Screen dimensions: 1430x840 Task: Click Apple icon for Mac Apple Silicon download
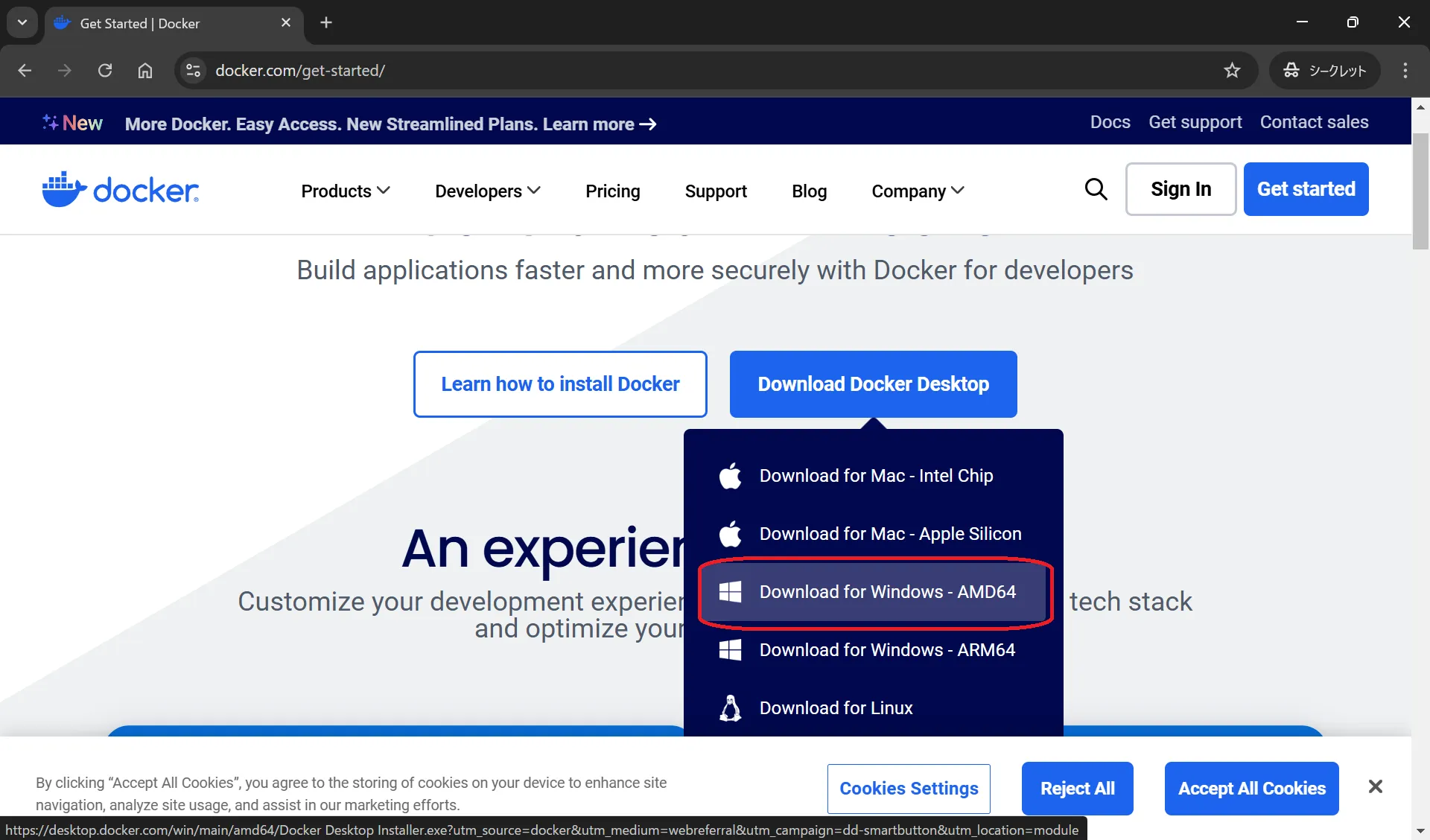click(731, 533)
